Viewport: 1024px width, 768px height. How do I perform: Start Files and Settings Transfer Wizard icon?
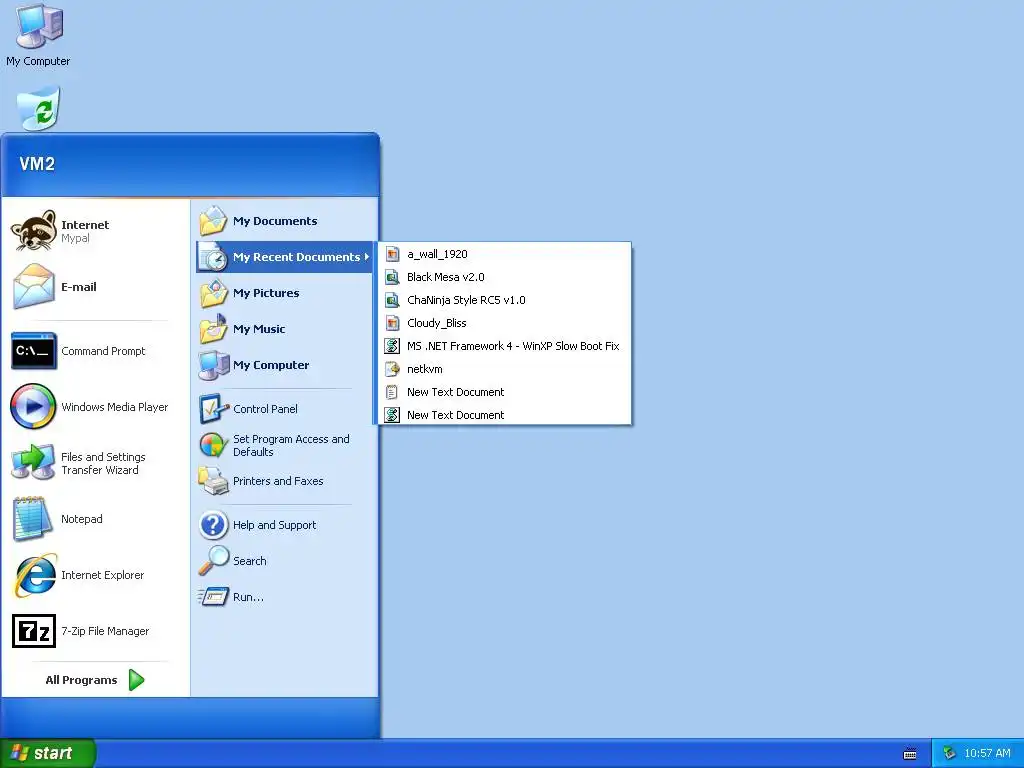click(x=33, y=462)
